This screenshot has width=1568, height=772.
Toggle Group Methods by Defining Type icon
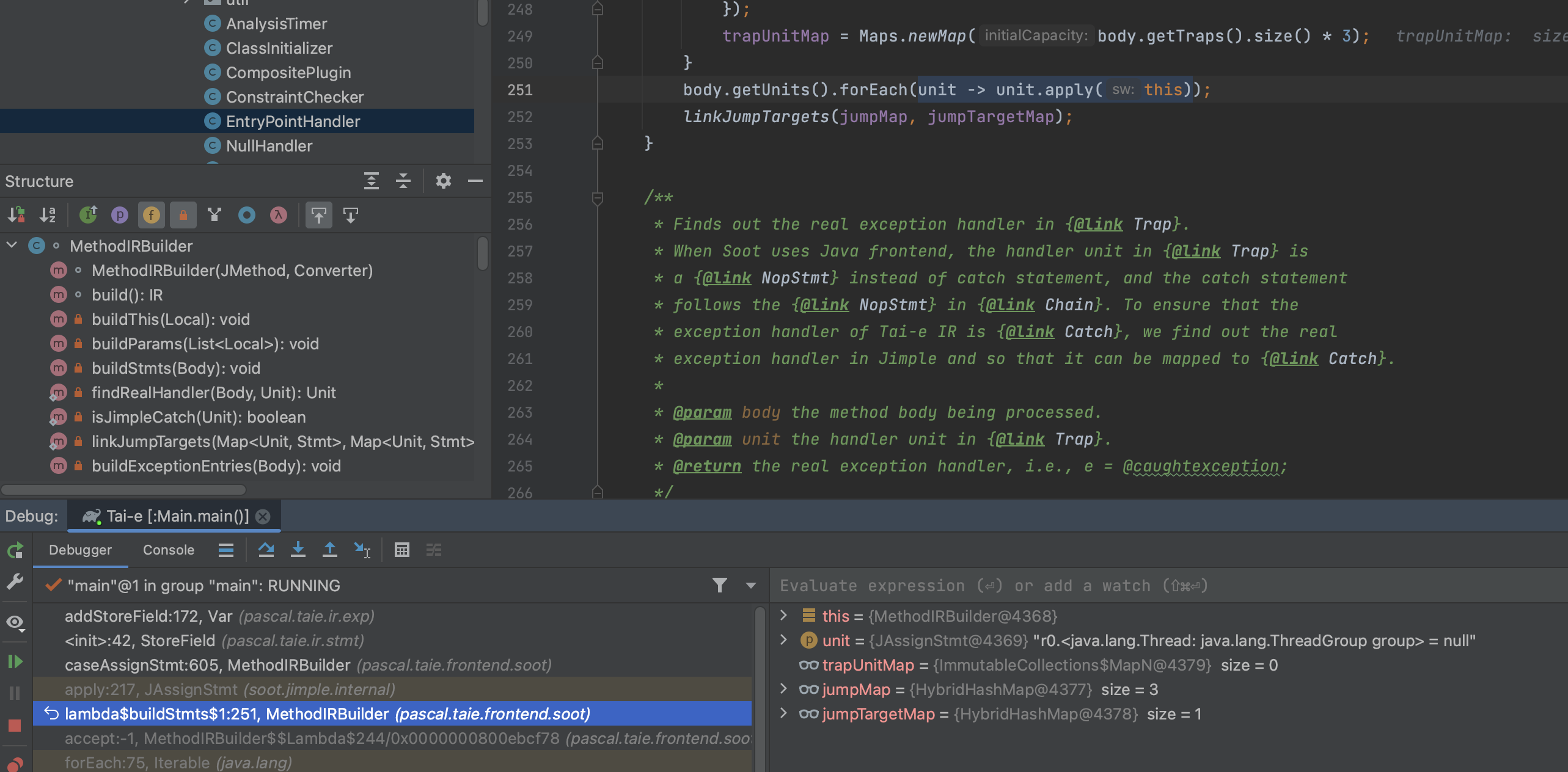pos(214,215)
